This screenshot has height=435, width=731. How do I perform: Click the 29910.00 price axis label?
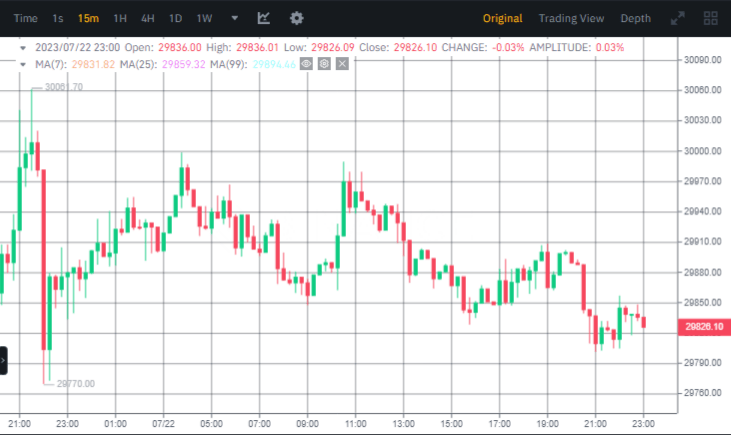[702, 242]
